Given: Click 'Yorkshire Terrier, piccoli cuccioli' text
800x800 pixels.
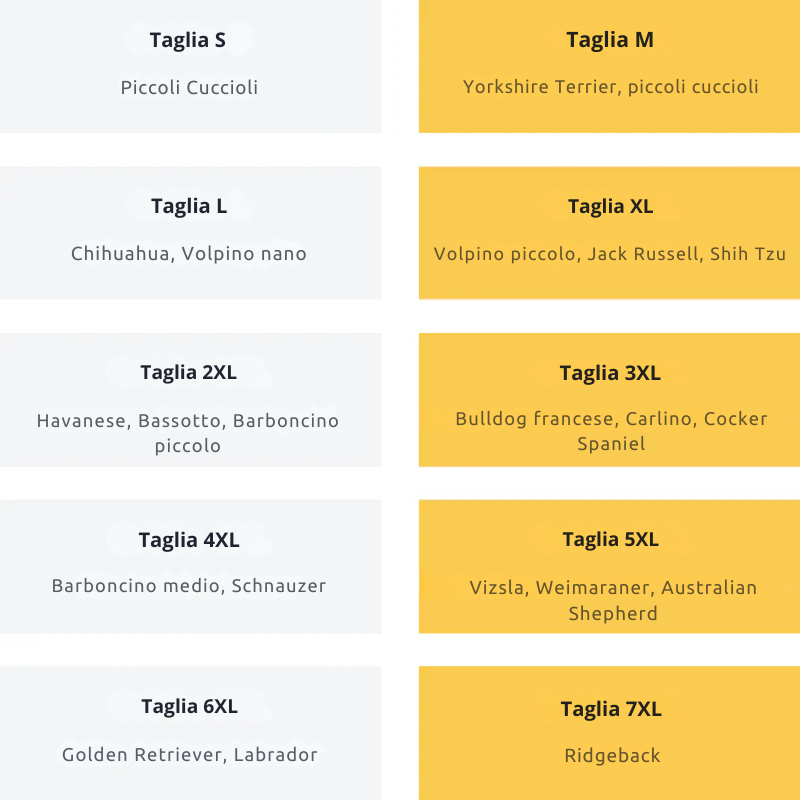Looking at the screenshot, I should [x=610, y=87].
